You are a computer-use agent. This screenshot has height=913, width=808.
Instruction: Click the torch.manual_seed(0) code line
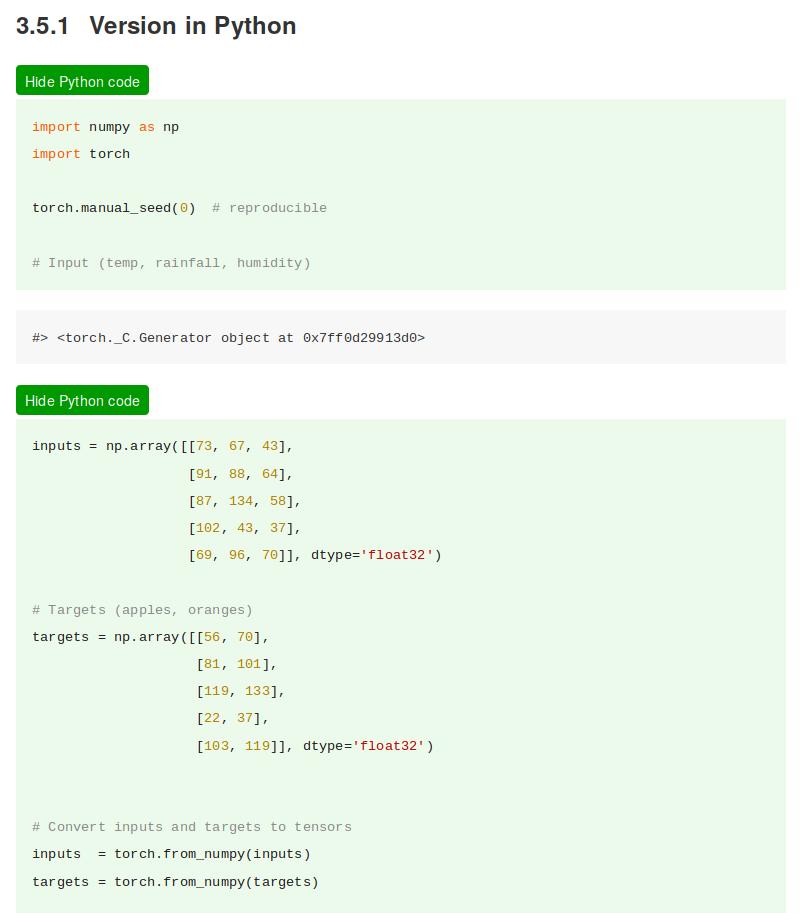coord(113,208)
